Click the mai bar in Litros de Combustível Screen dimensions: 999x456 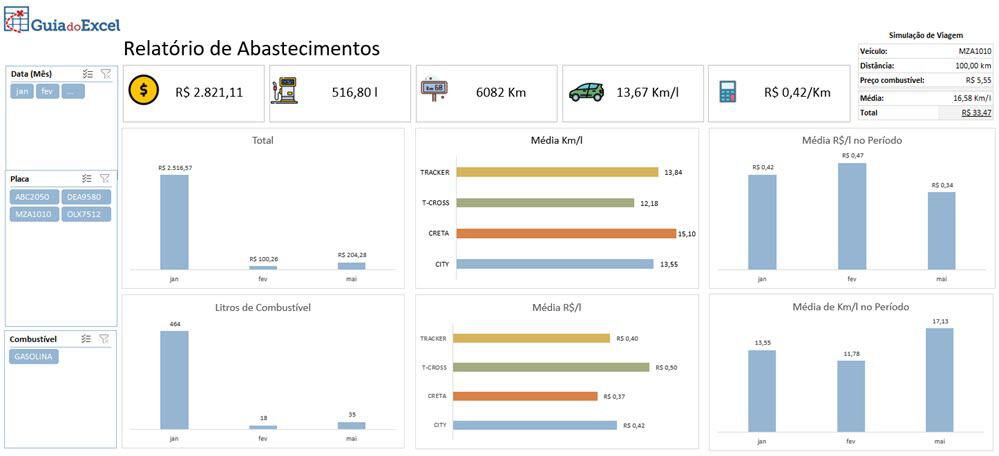352,425
